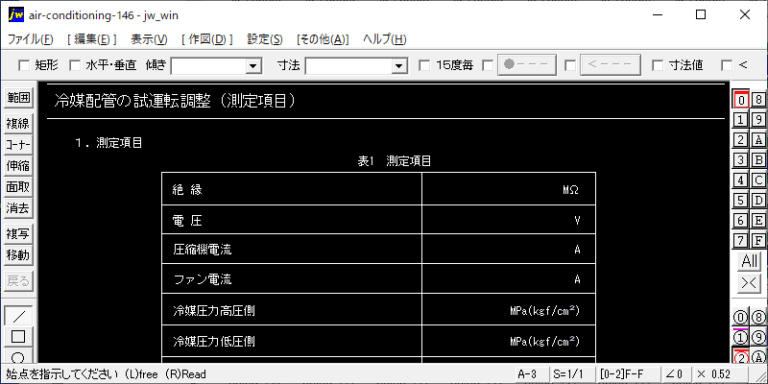Screen dimensions: 768x384
Task: Click the 戻る undo button
Action: pyautogui.click(x=18, y=281)
